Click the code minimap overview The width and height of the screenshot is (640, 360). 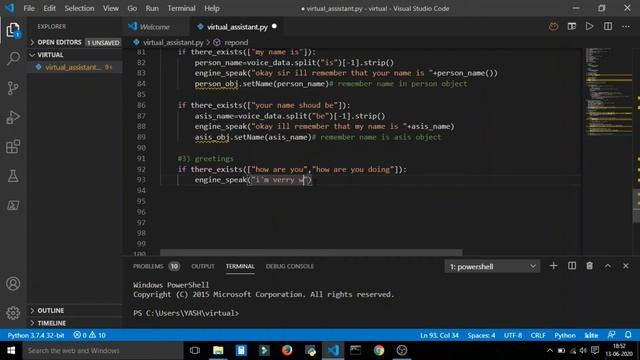click(x=608, y=92)
